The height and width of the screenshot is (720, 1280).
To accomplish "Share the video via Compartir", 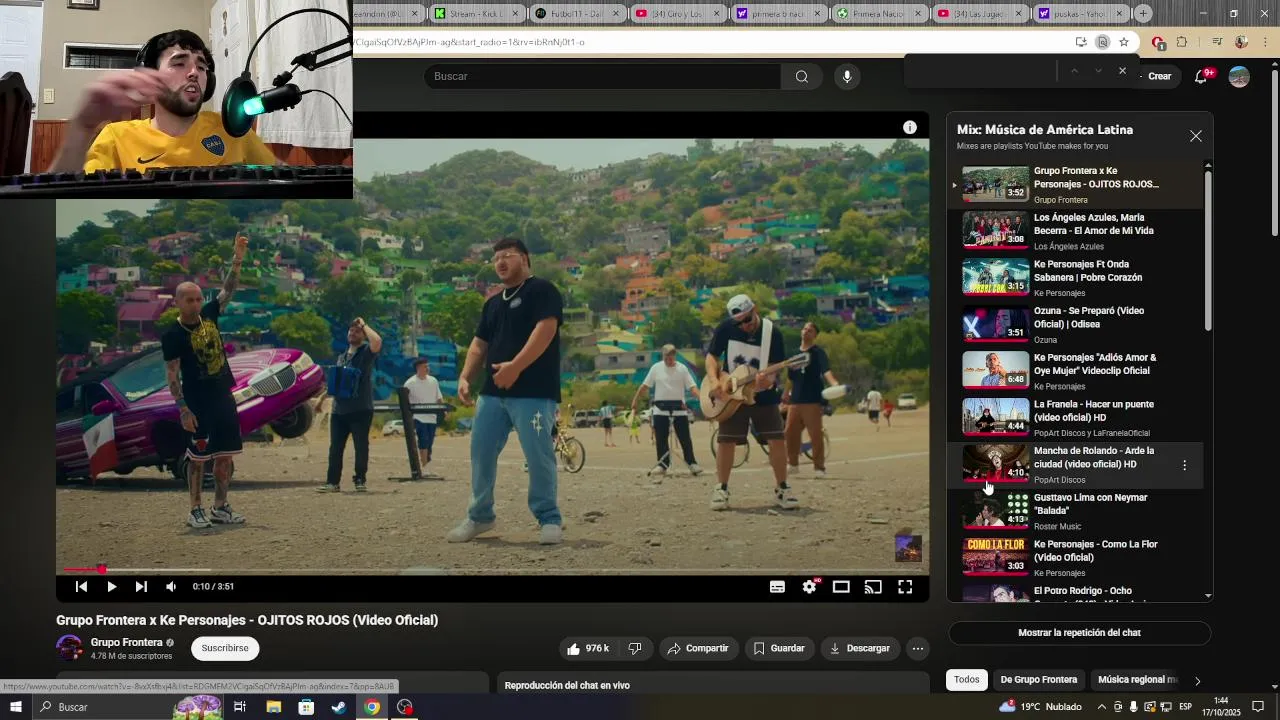I will [x=698, y=649].
